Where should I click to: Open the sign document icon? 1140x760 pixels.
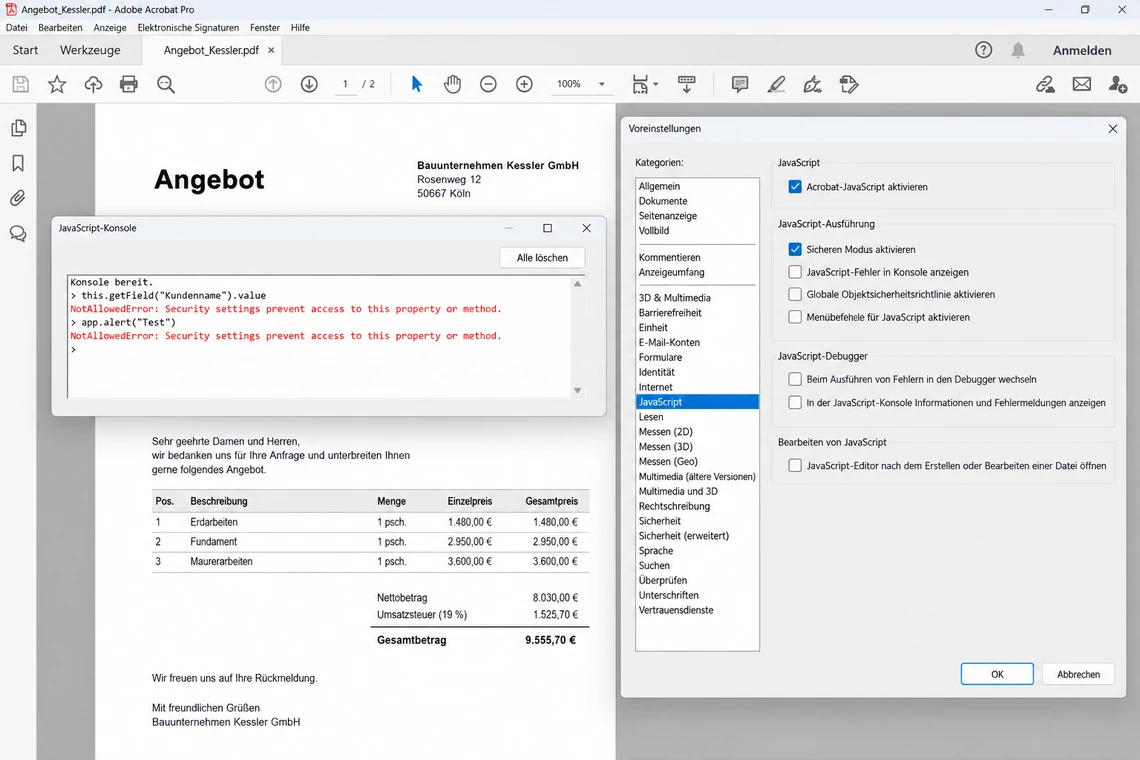812,84
